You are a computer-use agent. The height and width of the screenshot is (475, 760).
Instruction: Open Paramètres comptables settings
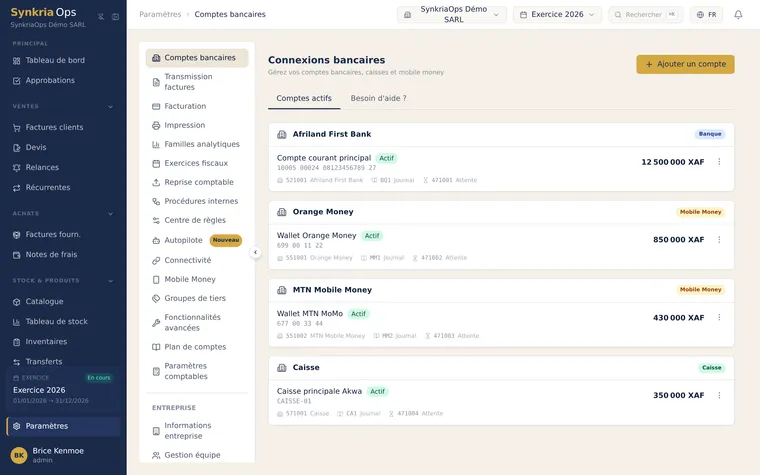[197, 371]
